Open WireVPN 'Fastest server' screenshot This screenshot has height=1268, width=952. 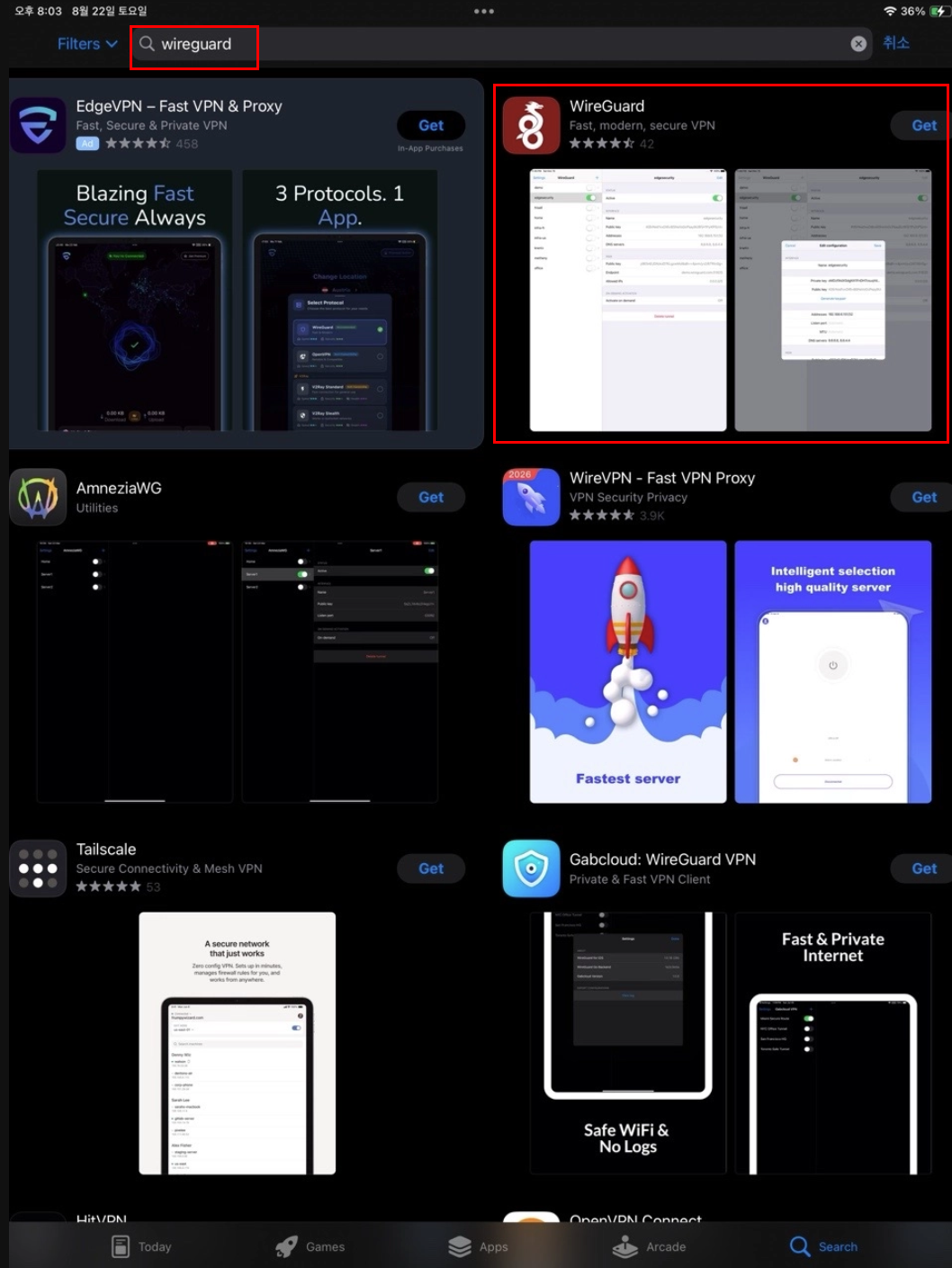pos(628,671)
